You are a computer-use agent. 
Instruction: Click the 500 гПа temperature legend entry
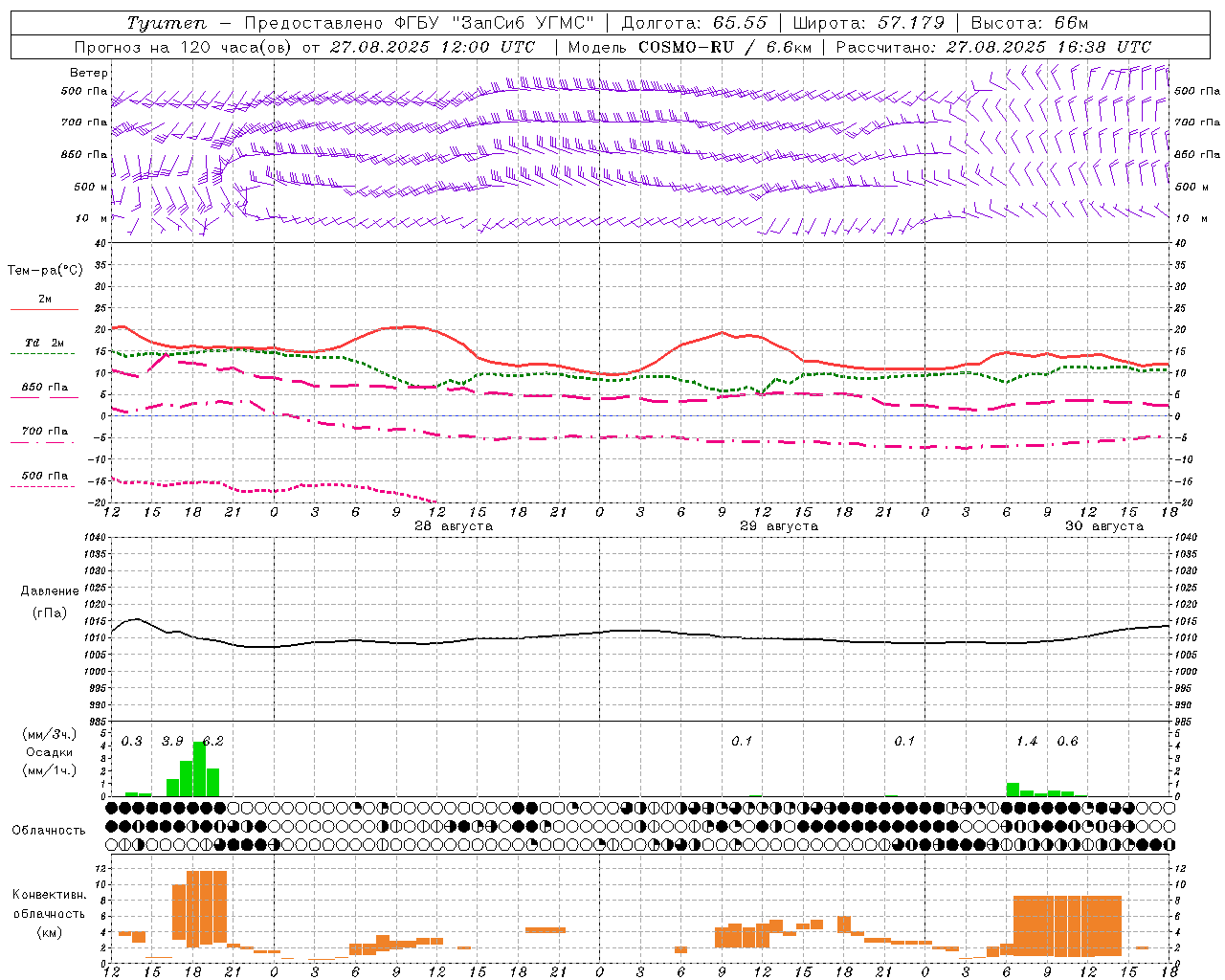point(45,476)
